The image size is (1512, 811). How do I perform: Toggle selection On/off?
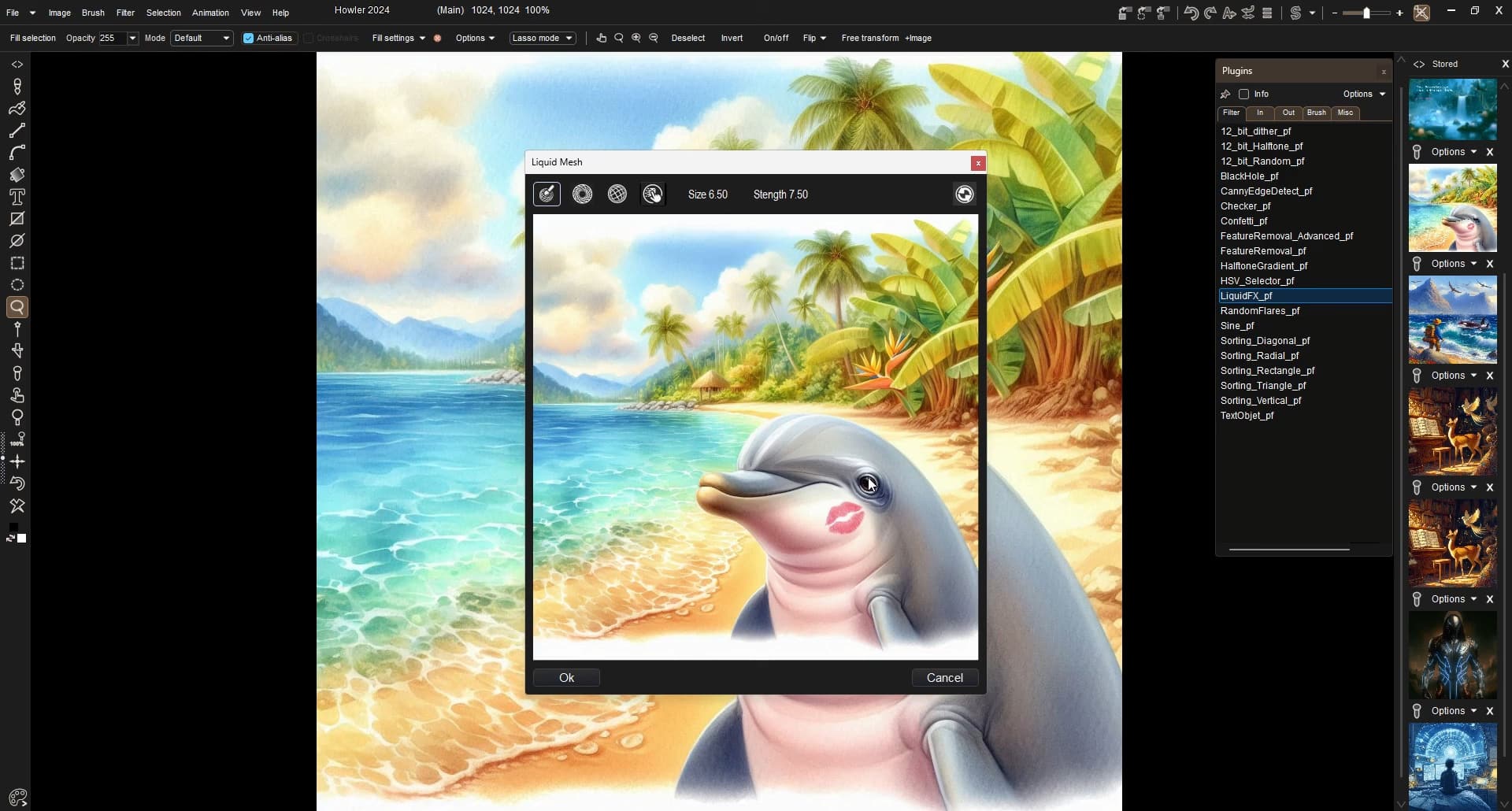coord(776,38)
